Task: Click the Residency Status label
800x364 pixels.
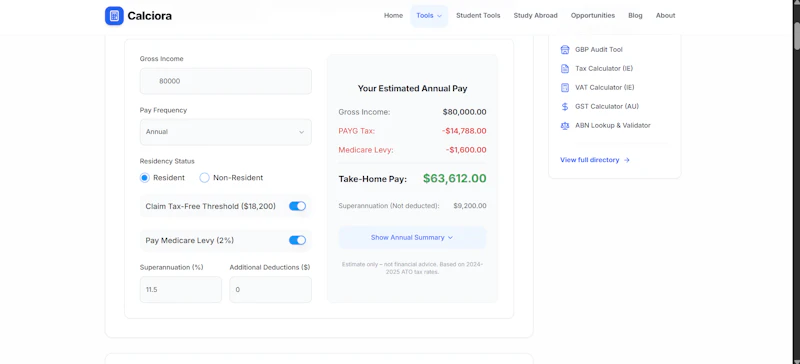Action: click(x=167, y=161)
